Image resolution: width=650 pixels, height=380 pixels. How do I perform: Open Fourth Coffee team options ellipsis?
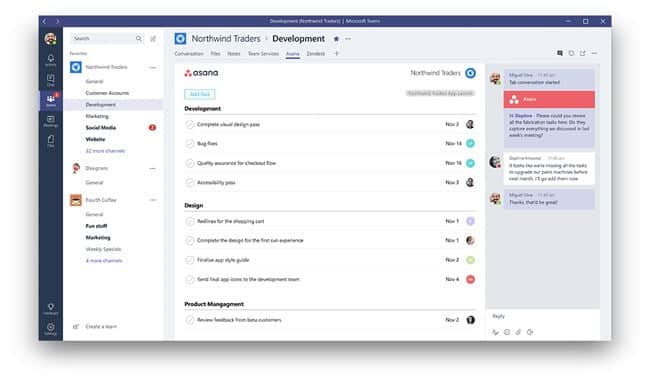click(x=153, y=200)
